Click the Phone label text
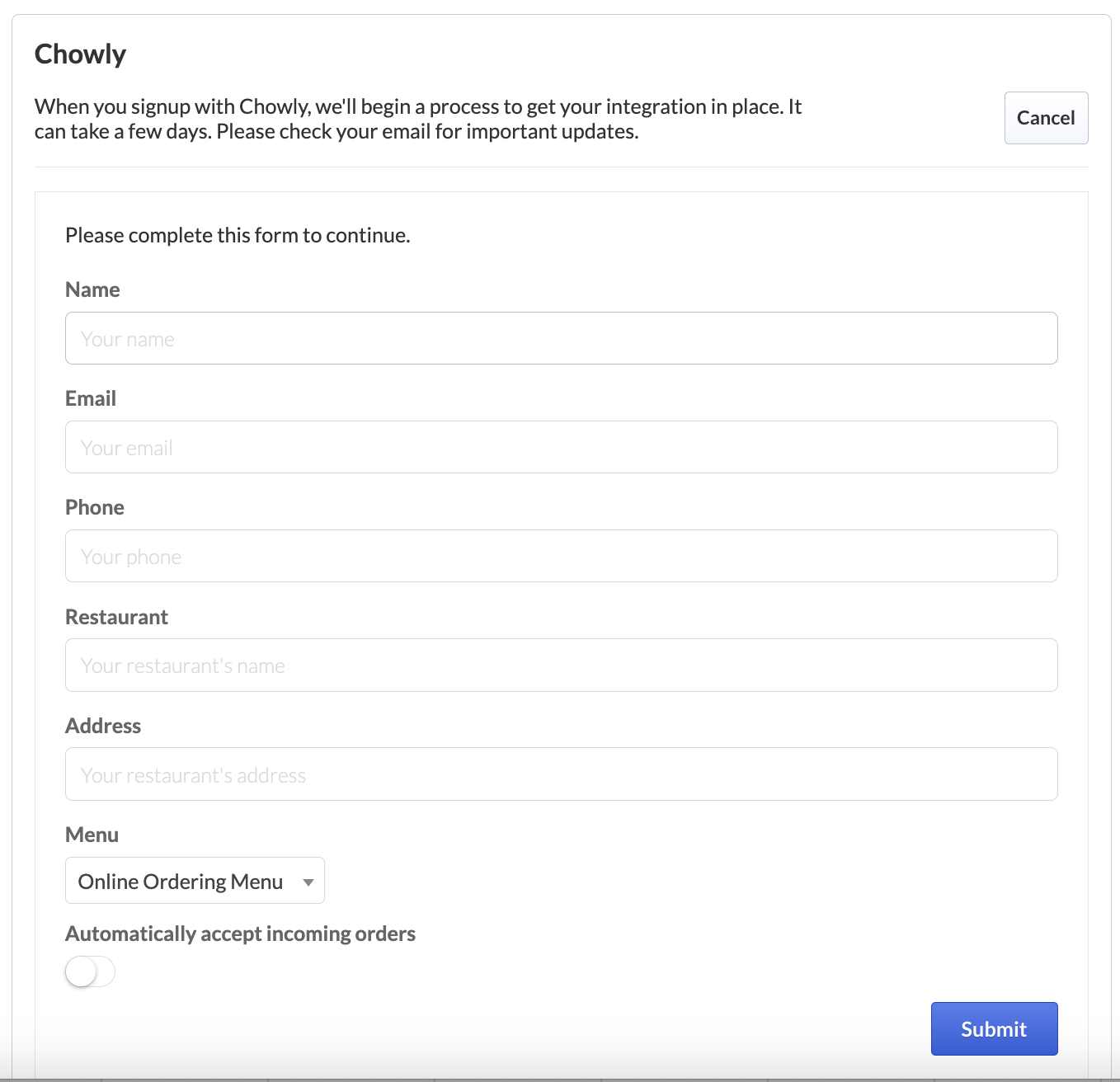This screenshot has width=1120, height=1082. coord(94,507)
